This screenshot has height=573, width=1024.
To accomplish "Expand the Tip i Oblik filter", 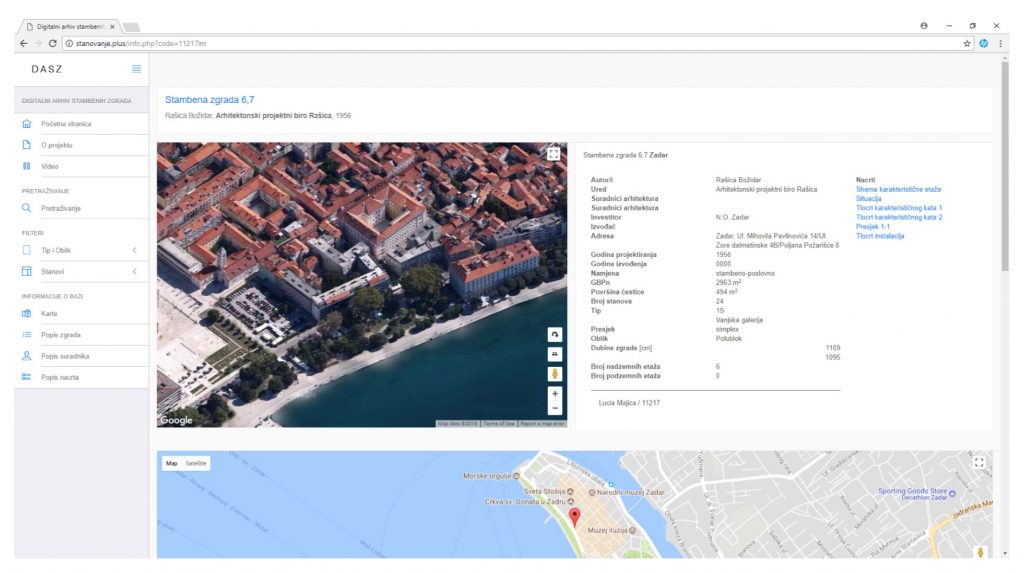I will tap(135, 250).
